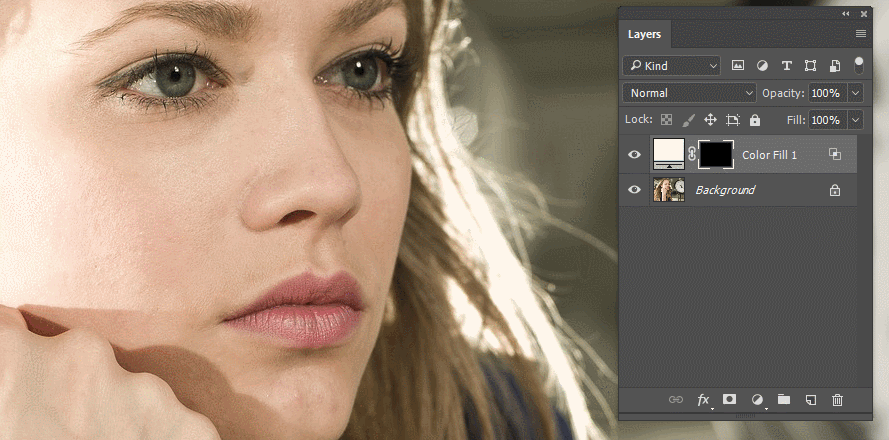The image size is (889, 440).
Task: Open the Normal blend mode dropdown
Action: point(689,93)
